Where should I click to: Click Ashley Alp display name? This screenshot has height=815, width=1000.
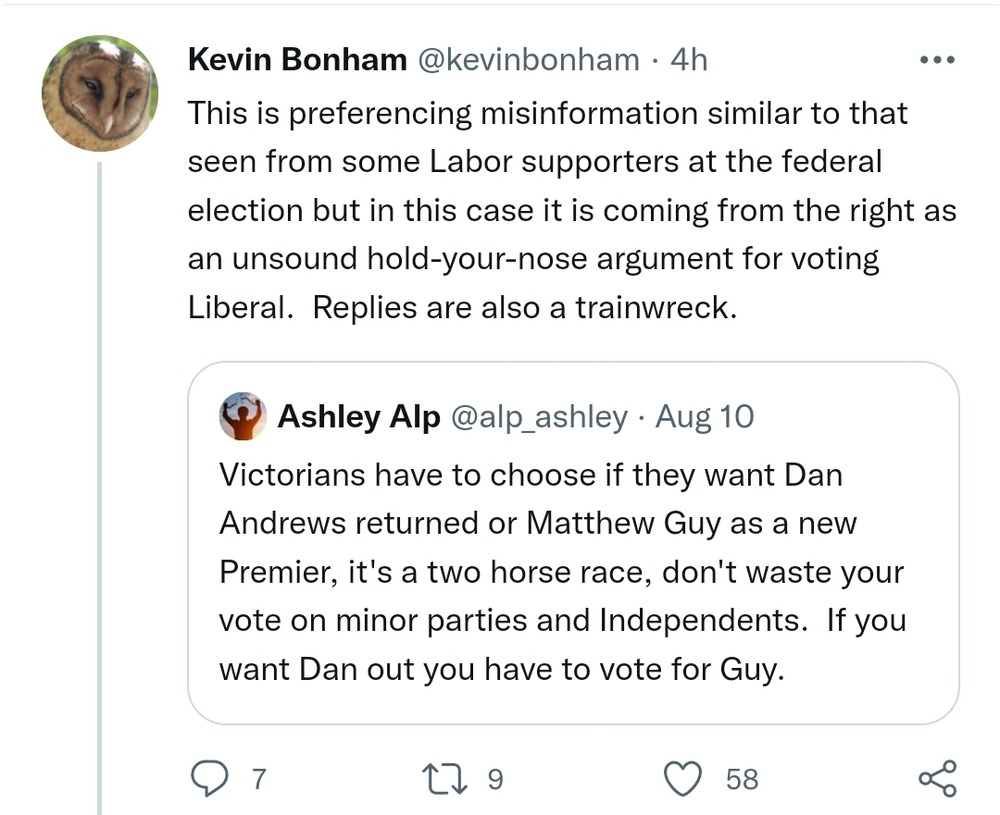coord(358,417)
